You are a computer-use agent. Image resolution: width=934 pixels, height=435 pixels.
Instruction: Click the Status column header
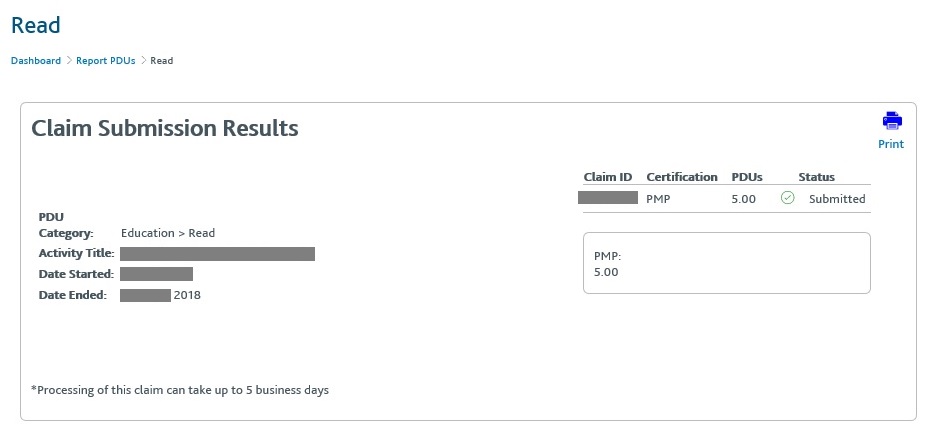point(817,177)
